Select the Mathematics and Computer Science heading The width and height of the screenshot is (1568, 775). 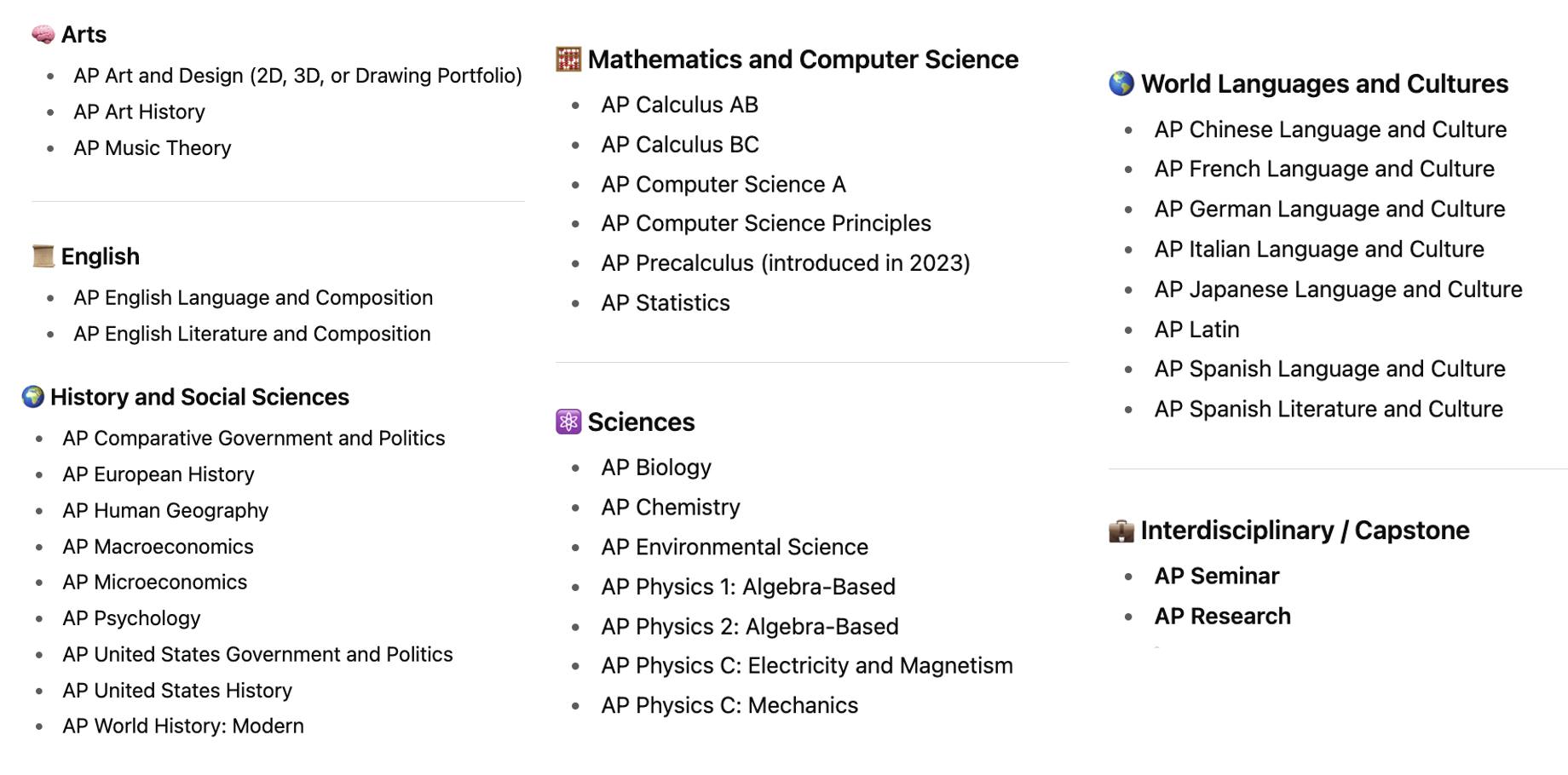click(803, 60)
